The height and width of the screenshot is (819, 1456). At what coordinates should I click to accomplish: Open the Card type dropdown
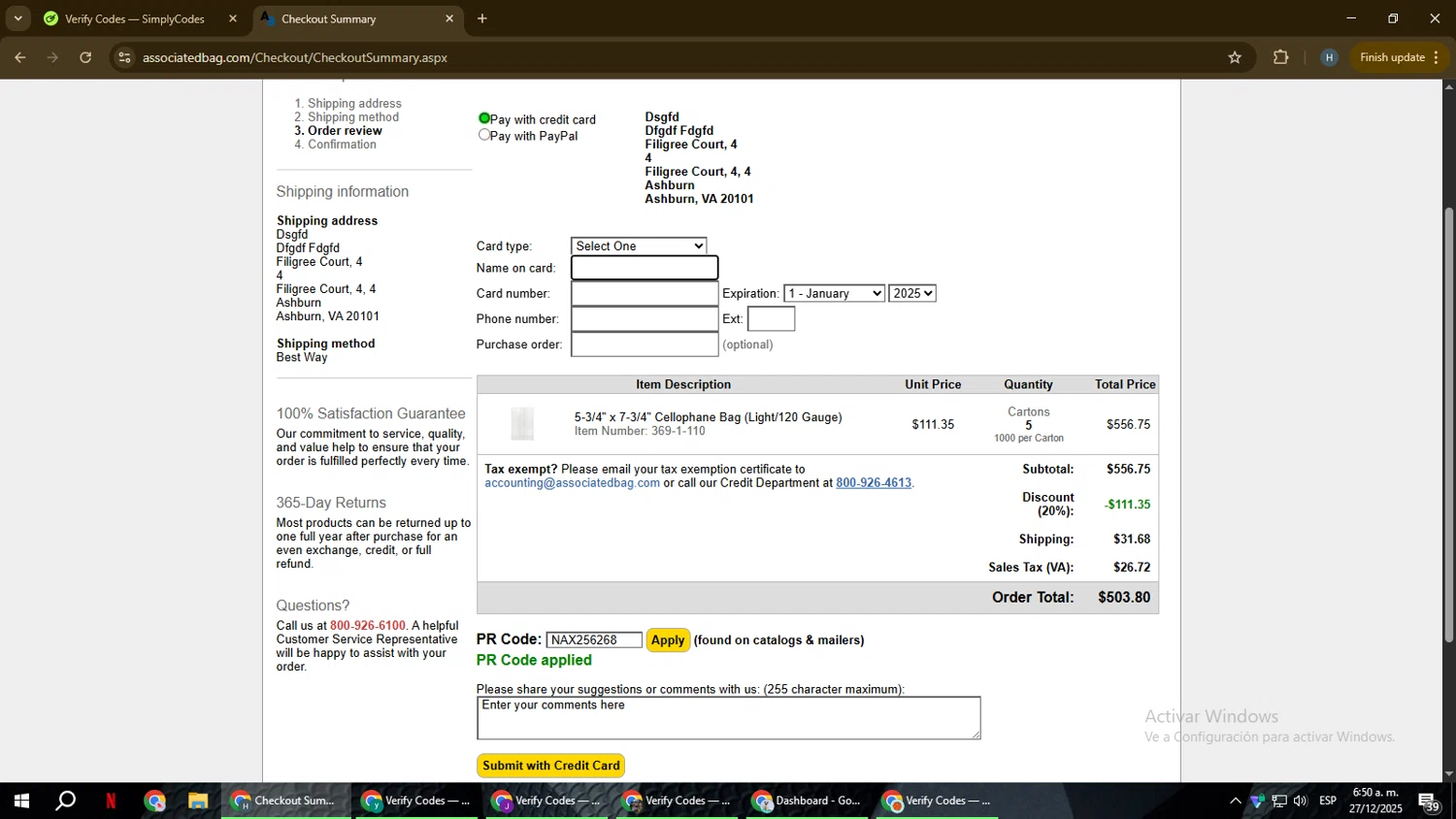point(639,246)
